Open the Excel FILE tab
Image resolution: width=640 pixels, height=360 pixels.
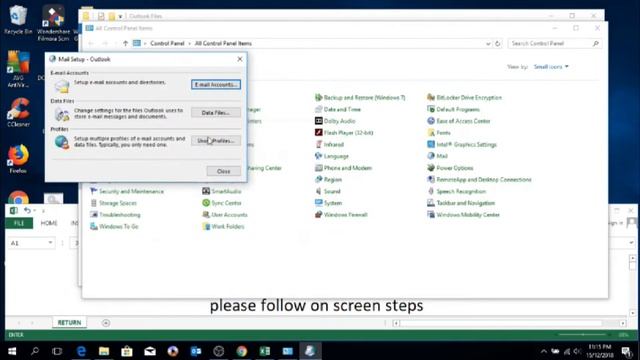tap(19, 223)
